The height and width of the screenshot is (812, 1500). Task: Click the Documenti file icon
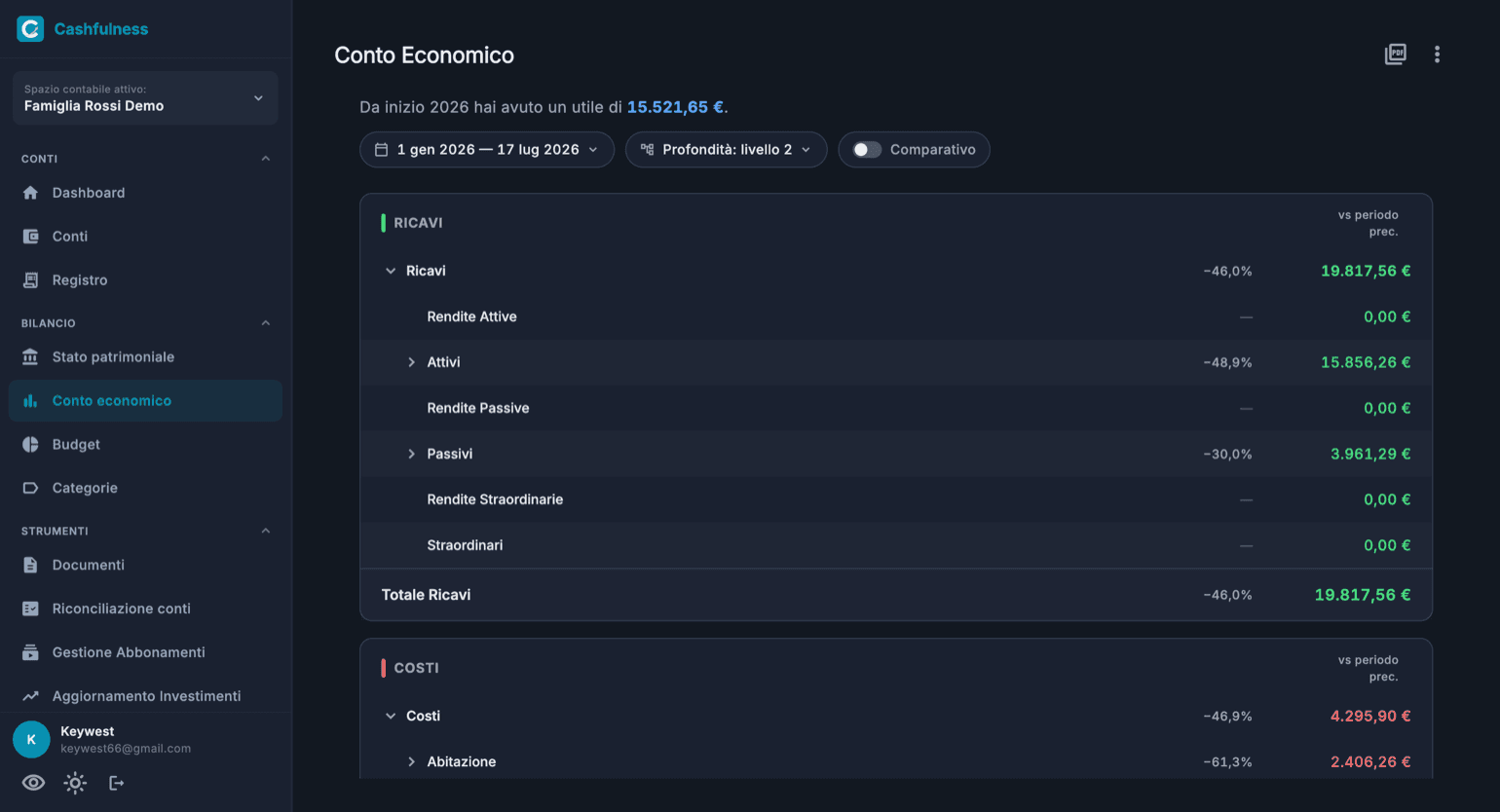pos(30,566)
